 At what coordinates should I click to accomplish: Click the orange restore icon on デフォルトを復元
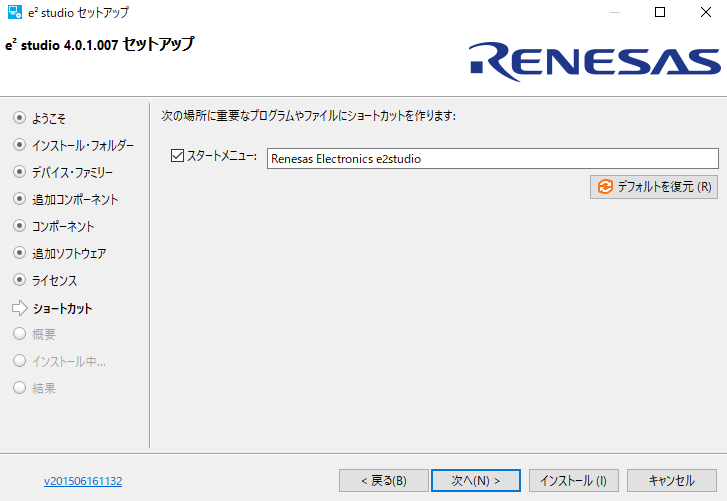[x=605, y=187]
